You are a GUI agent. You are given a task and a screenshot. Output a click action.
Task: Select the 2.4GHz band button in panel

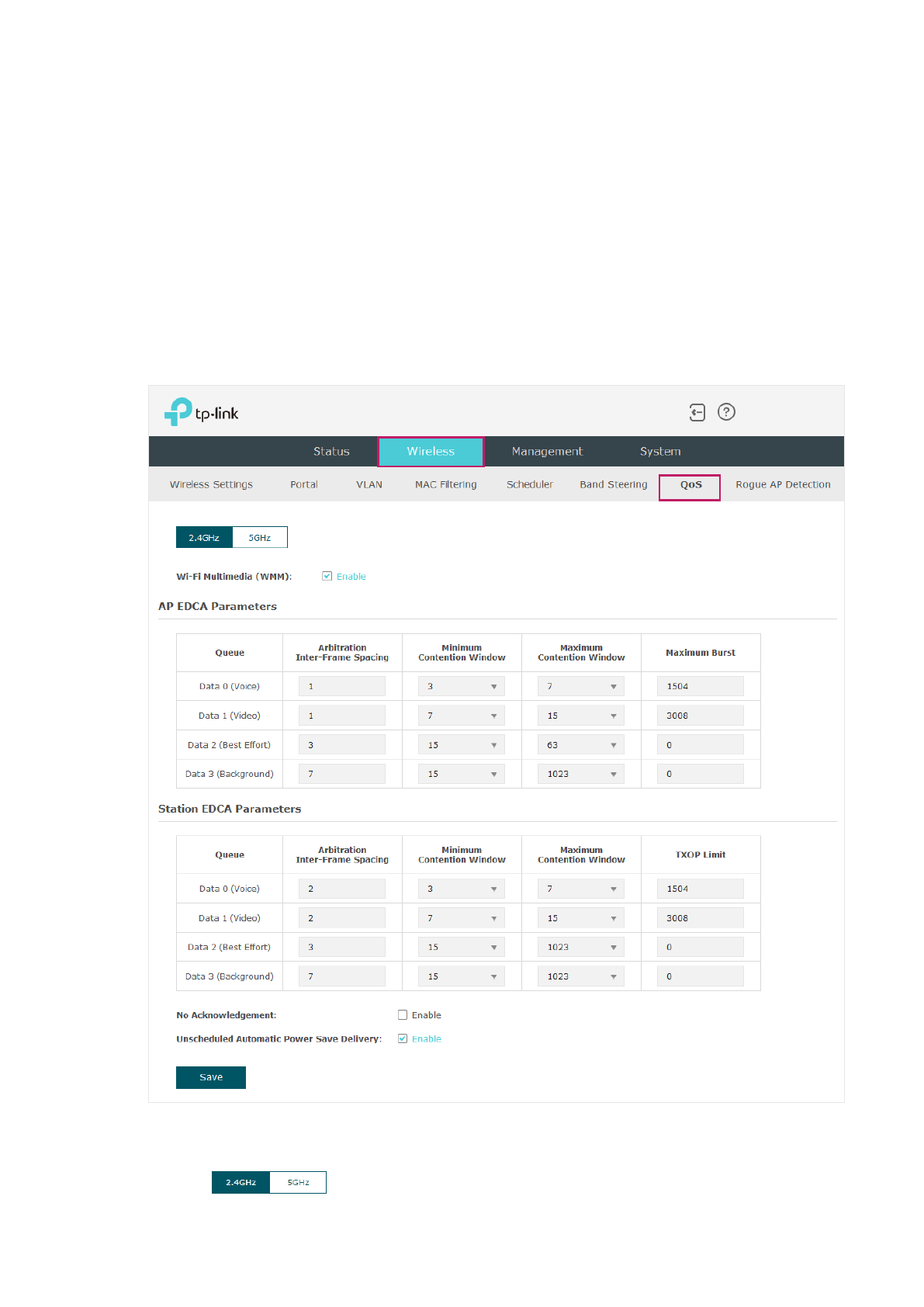[x=204, y=537]
